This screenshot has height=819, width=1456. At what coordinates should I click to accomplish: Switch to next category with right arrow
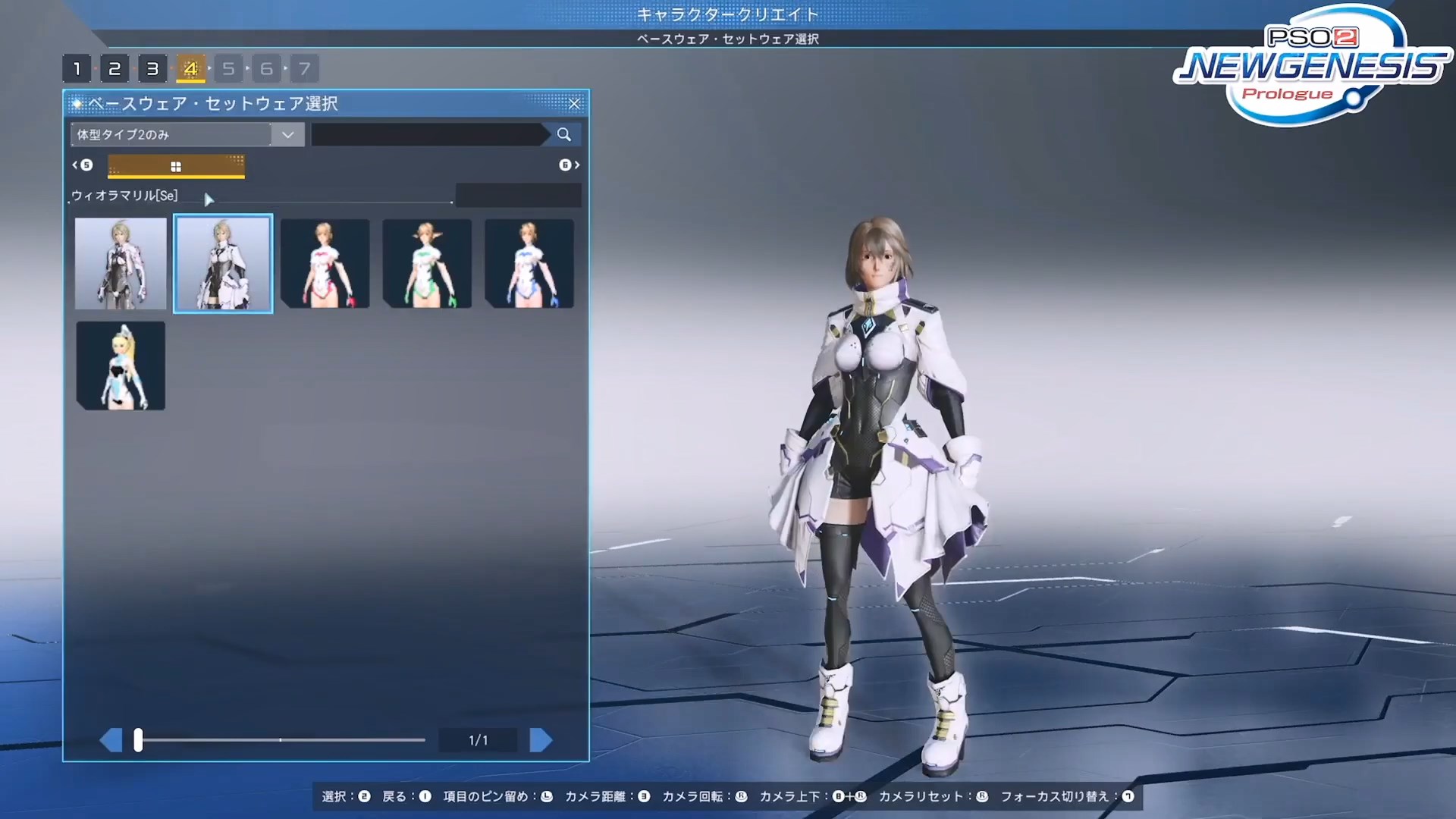pos(570,165)
